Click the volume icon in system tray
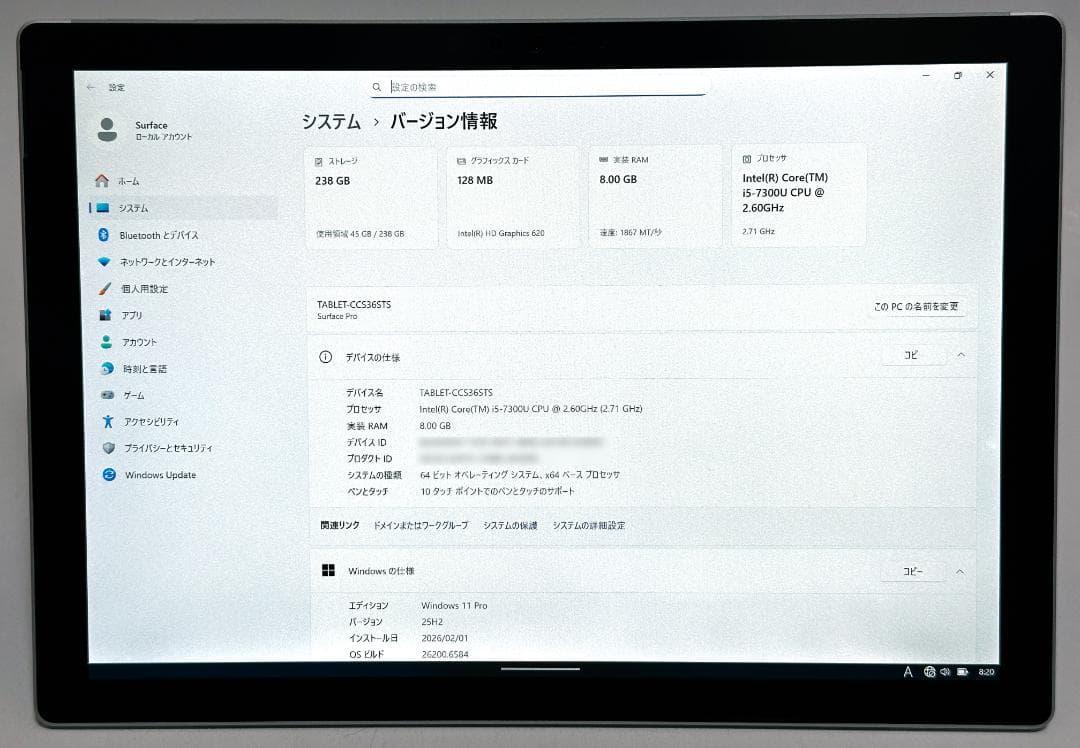Screen dimensions: 1080x748 click(x=946, y=671)
